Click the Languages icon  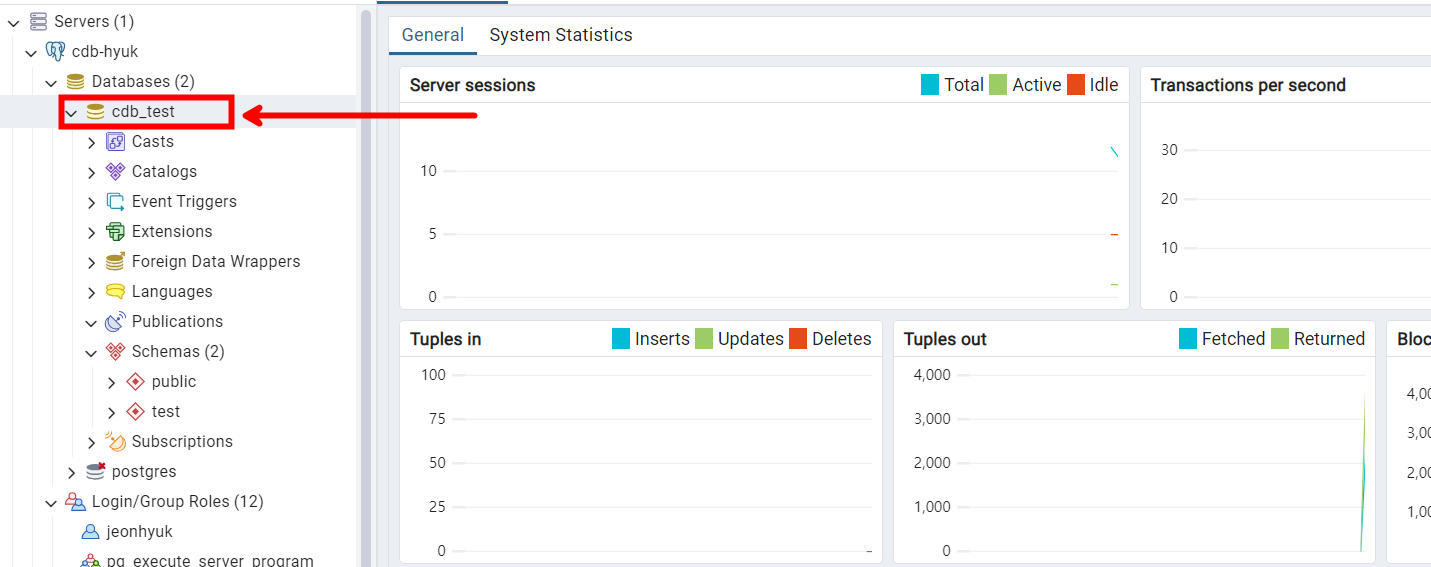pyautogui.click(x=115, y=292)
